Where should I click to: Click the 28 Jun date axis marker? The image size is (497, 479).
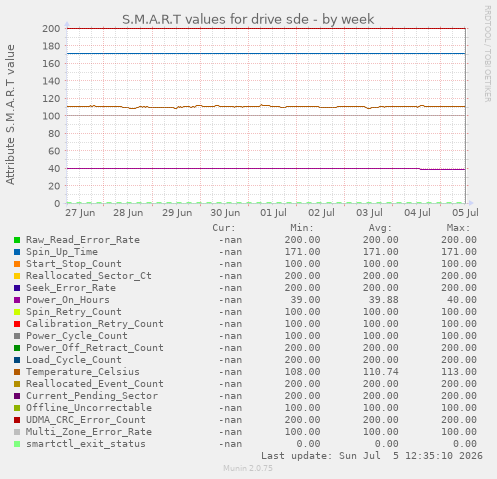128,213
